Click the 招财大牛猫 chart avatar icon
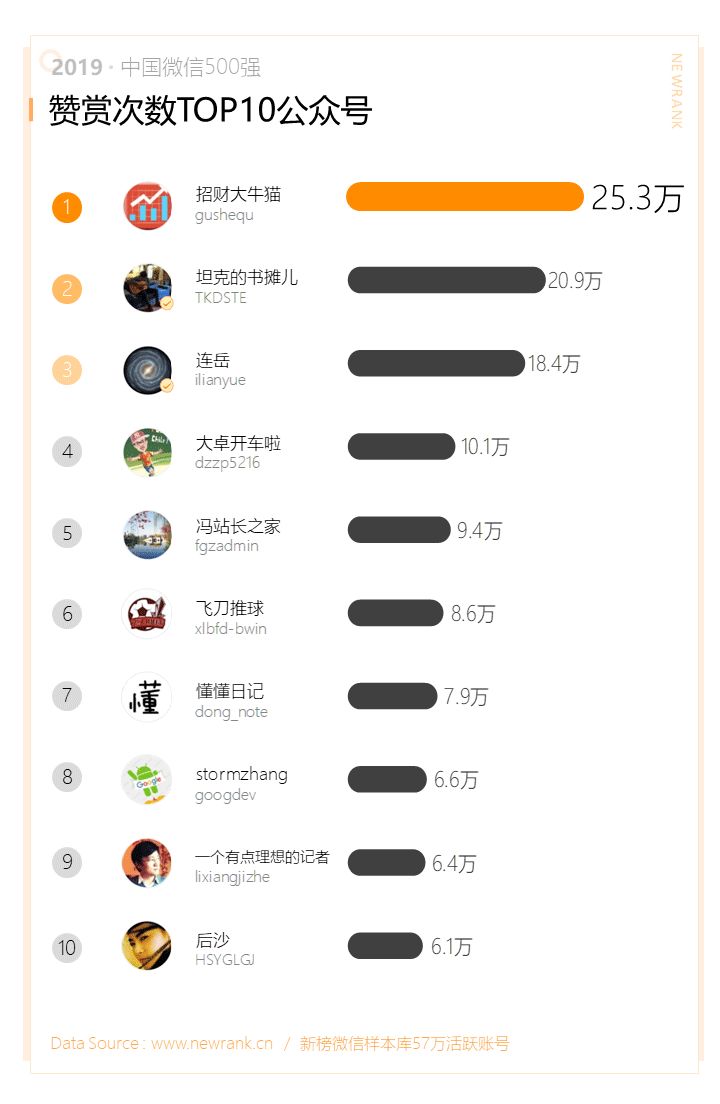Image resolution: width=720 pixels, height=1104 pixels. (x=147, y=206)
